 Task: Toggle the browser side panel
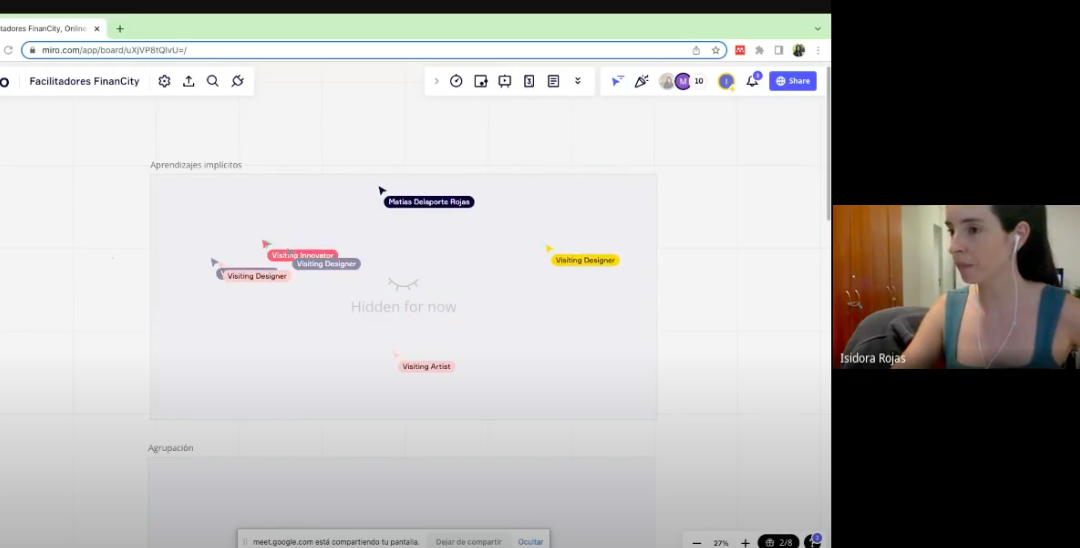[779, 50]
